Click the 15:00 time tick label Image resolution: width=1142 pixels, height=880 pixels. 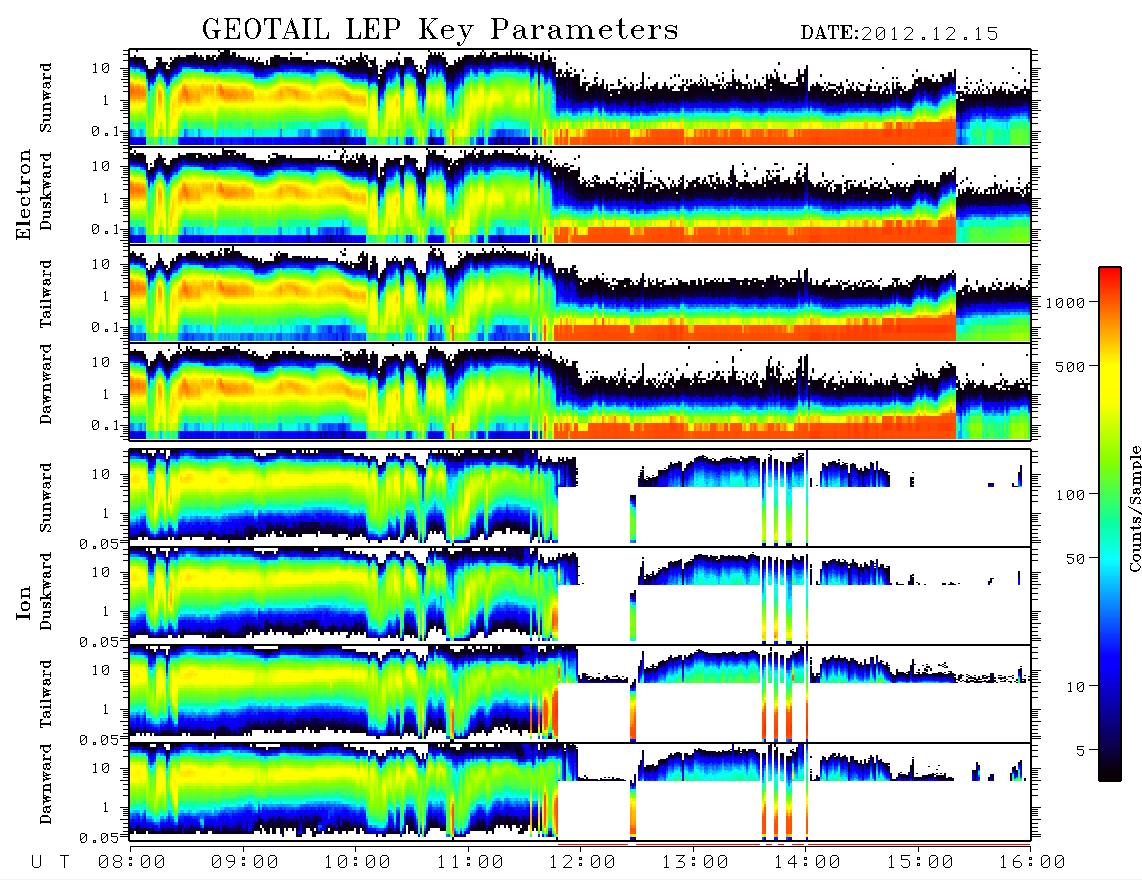(920, 863)
